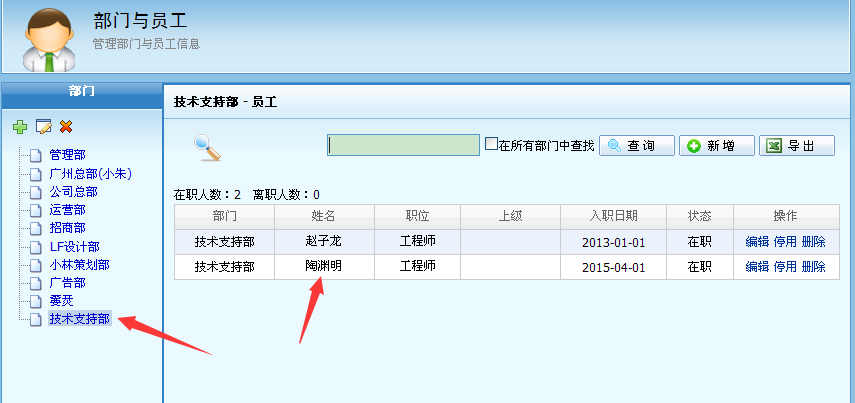Click 删除 link for 赵子龙
Image resolution: width=855 pixels, height=403 pixels.
pos(813,242)
